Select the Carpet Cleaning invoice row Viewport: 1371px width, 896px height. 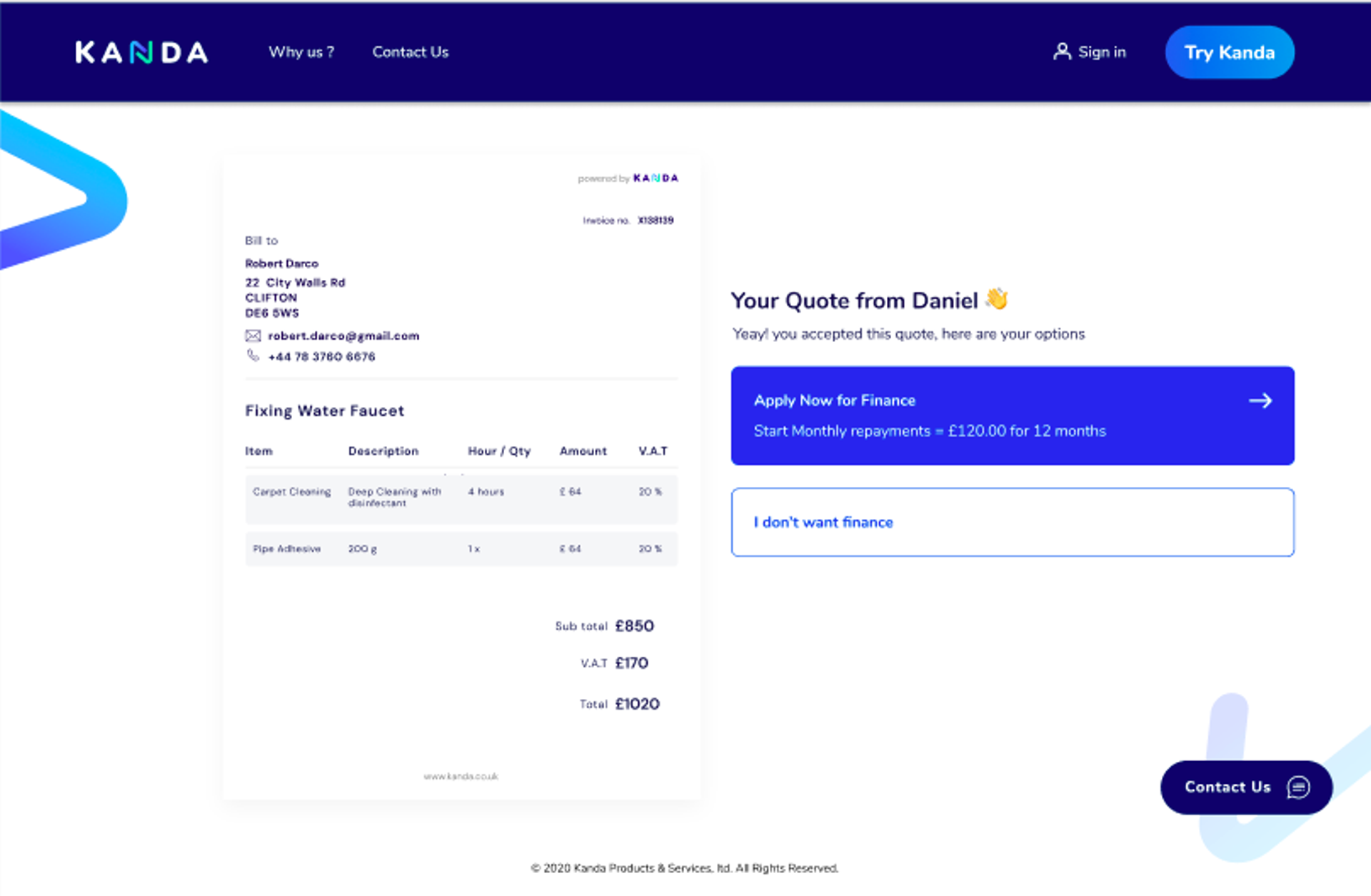click(x=461, y=499)
